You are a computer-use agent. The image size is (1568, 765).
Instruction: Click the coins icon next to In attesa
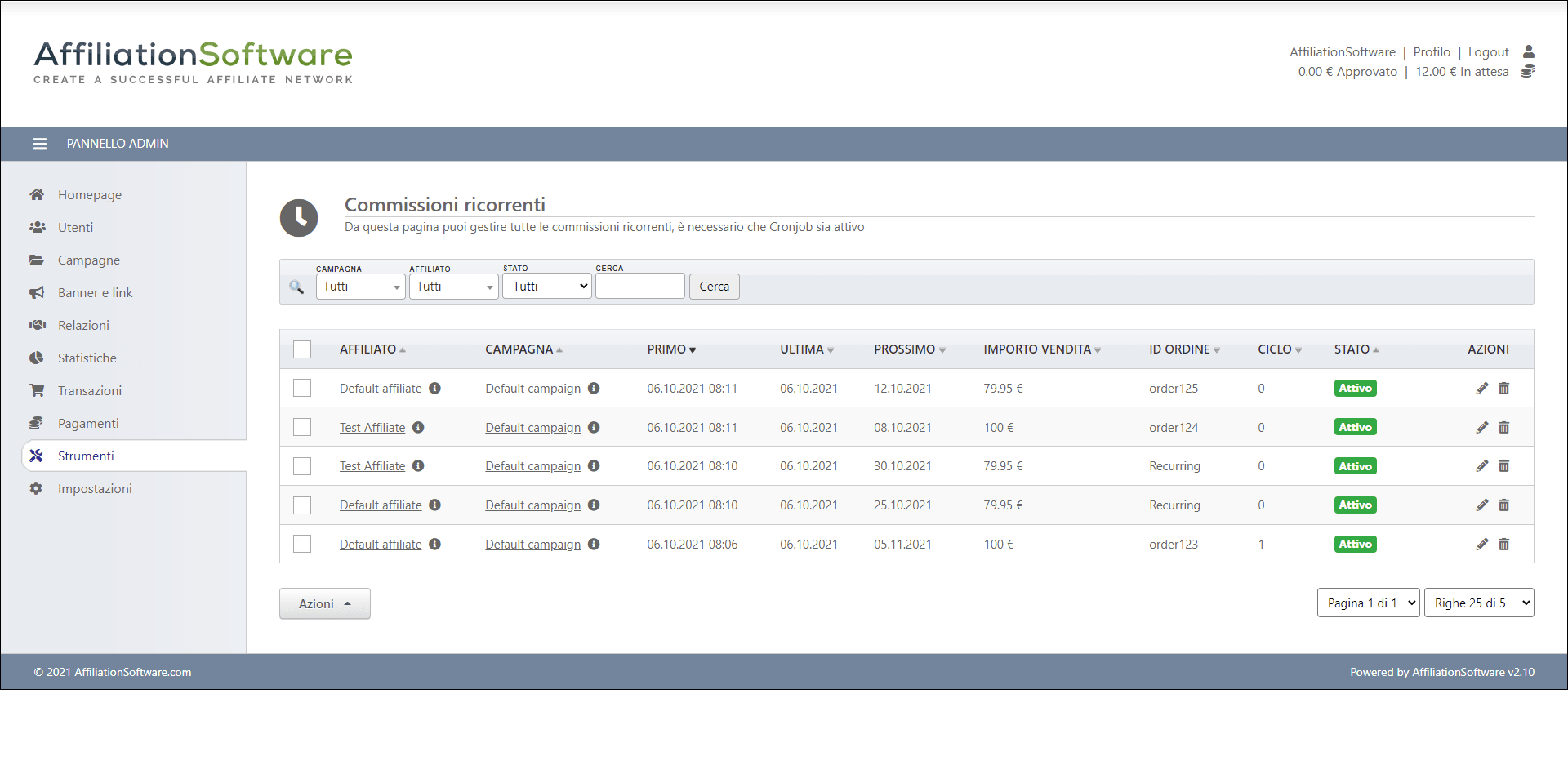click(1528, 72)
